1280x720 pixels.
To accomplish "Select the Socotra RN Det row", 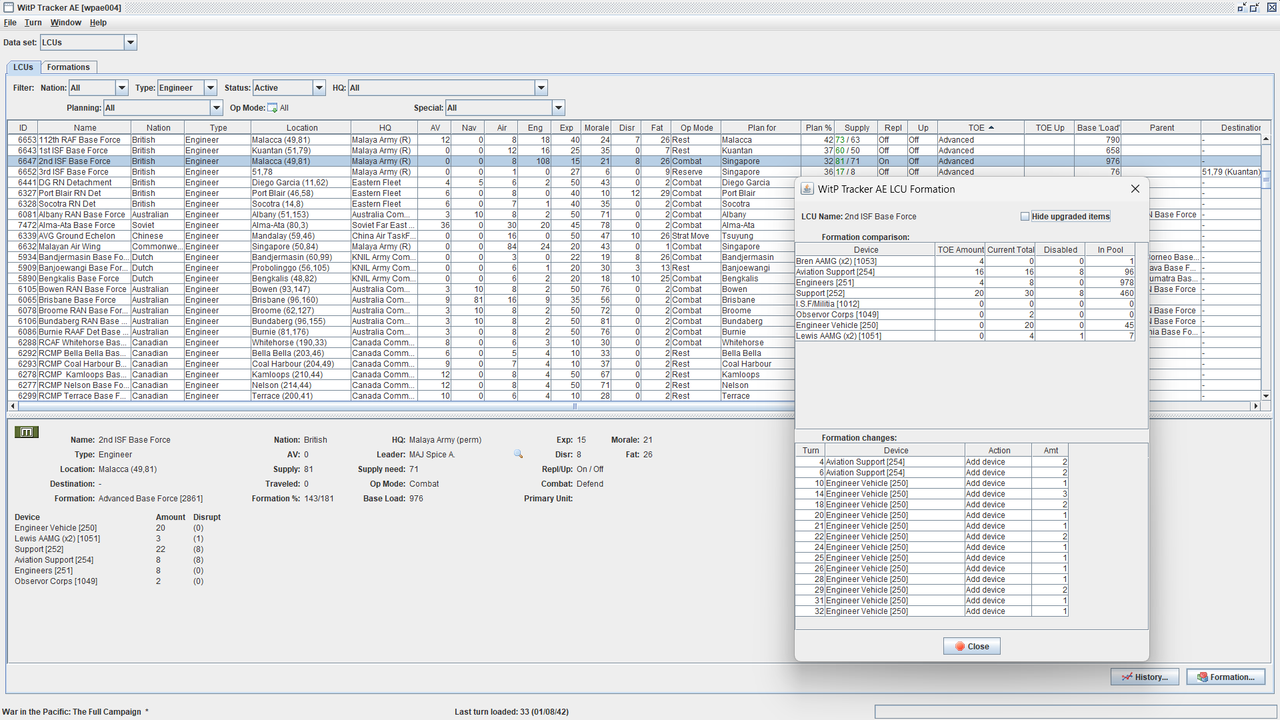I will tap(401, 203).
